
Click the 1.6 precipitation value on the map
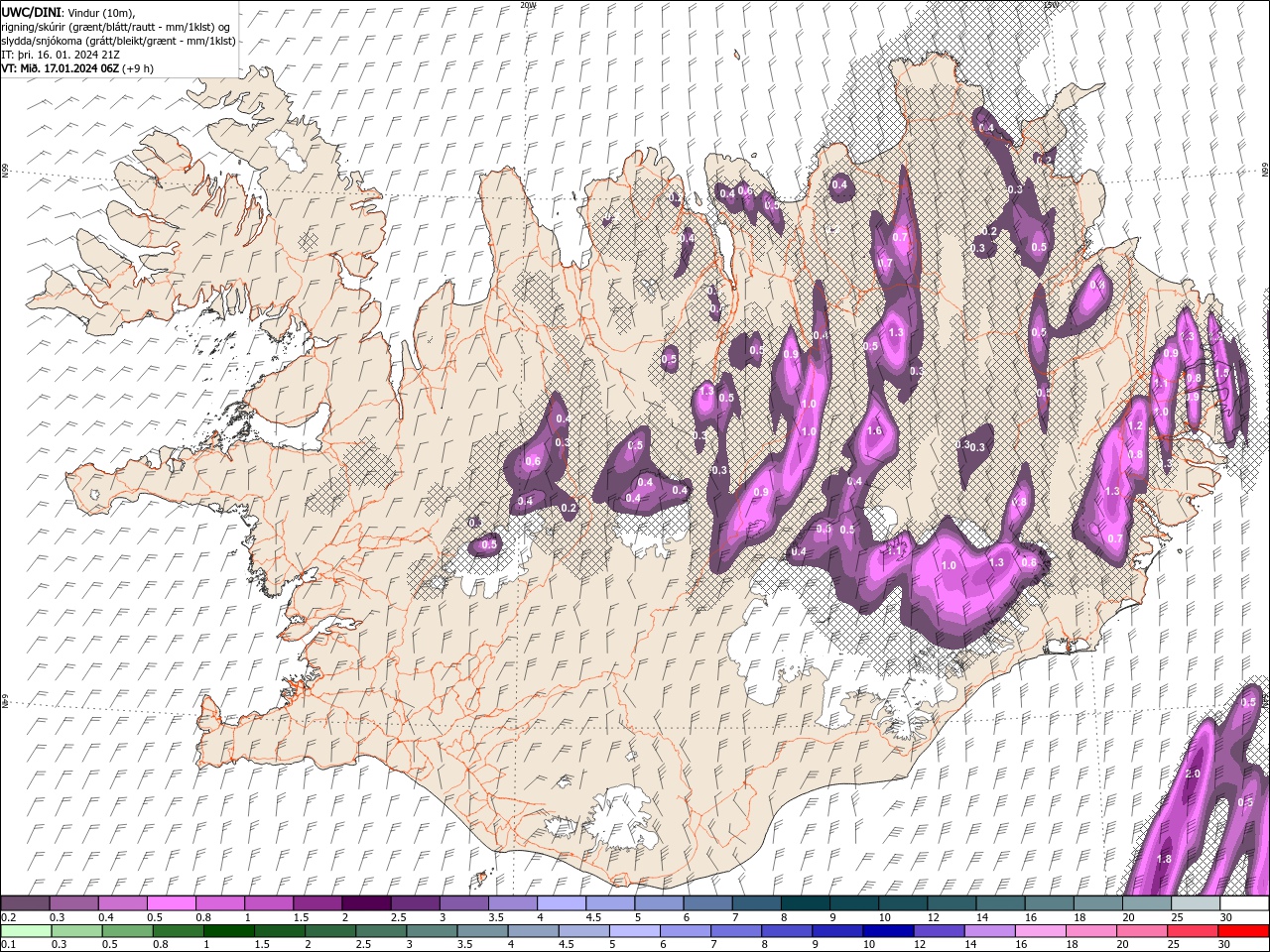pos(874,431)
